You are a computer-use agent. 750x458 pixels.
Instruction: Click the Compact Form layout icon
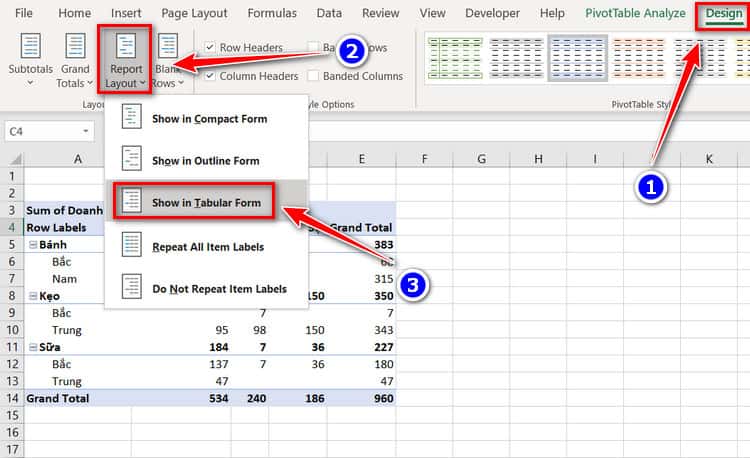(131, 117)
